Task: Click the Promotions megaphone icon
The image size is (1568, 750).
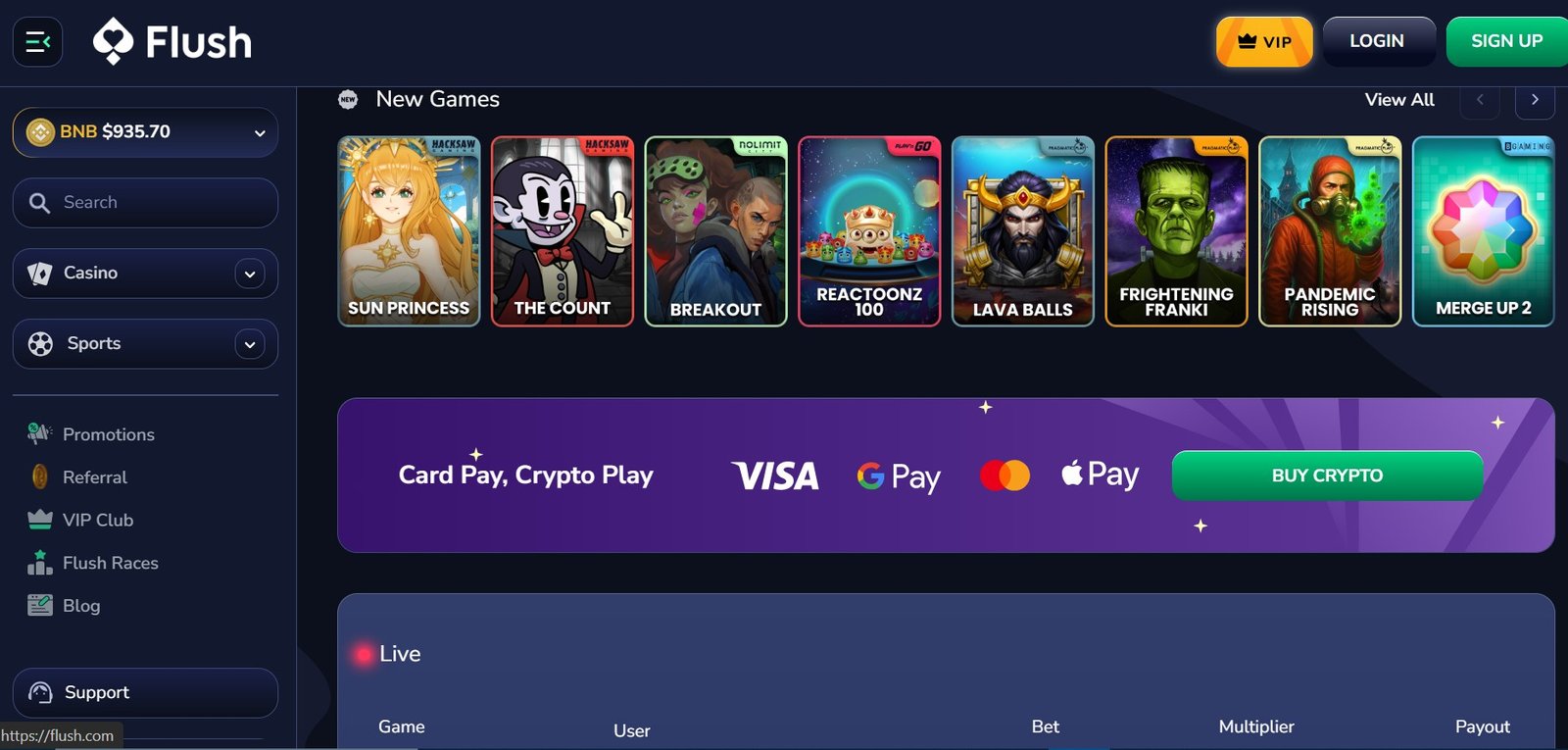Action: [x=39, y=433]
